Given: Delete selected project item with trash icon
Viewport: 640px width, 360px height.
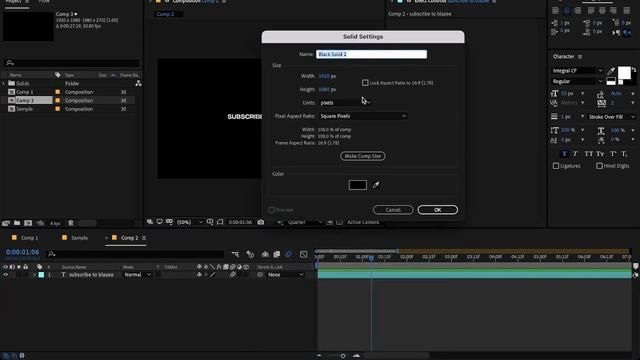Looking at the screenshot, I should (x=71, y=223).
